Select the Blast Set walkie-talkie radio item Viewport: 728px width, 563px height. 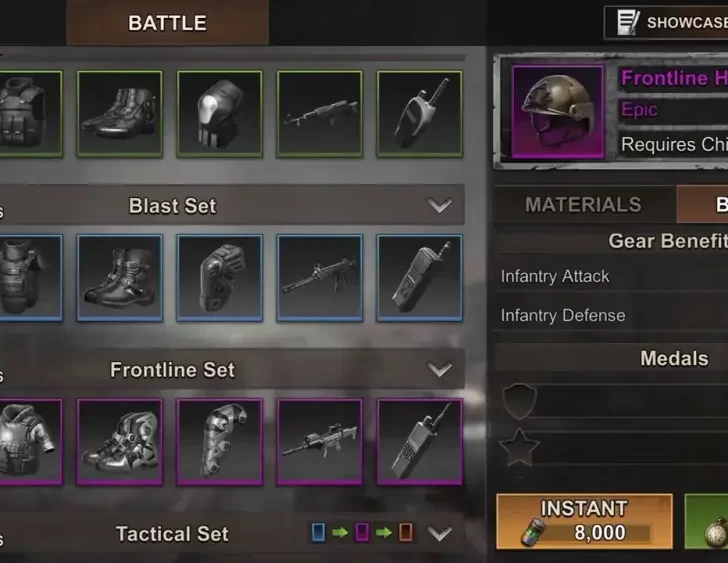[420, 278]
